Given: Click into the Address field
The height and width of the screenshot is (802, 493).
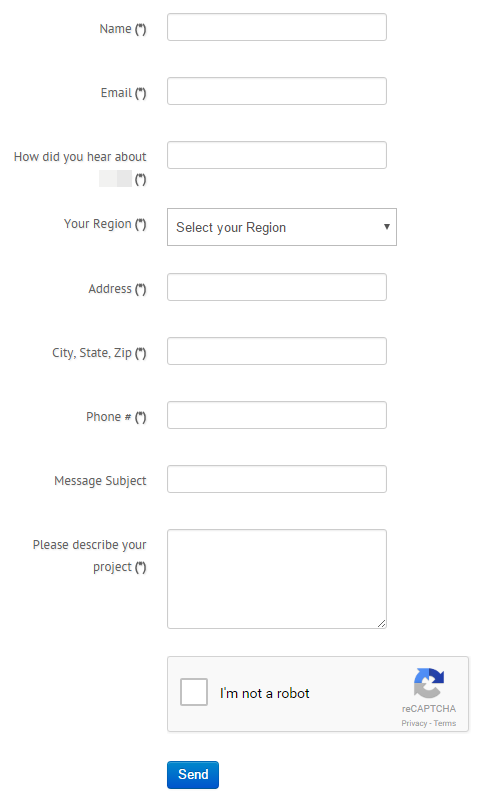Looking at the screenshot, I should [277, 287].
